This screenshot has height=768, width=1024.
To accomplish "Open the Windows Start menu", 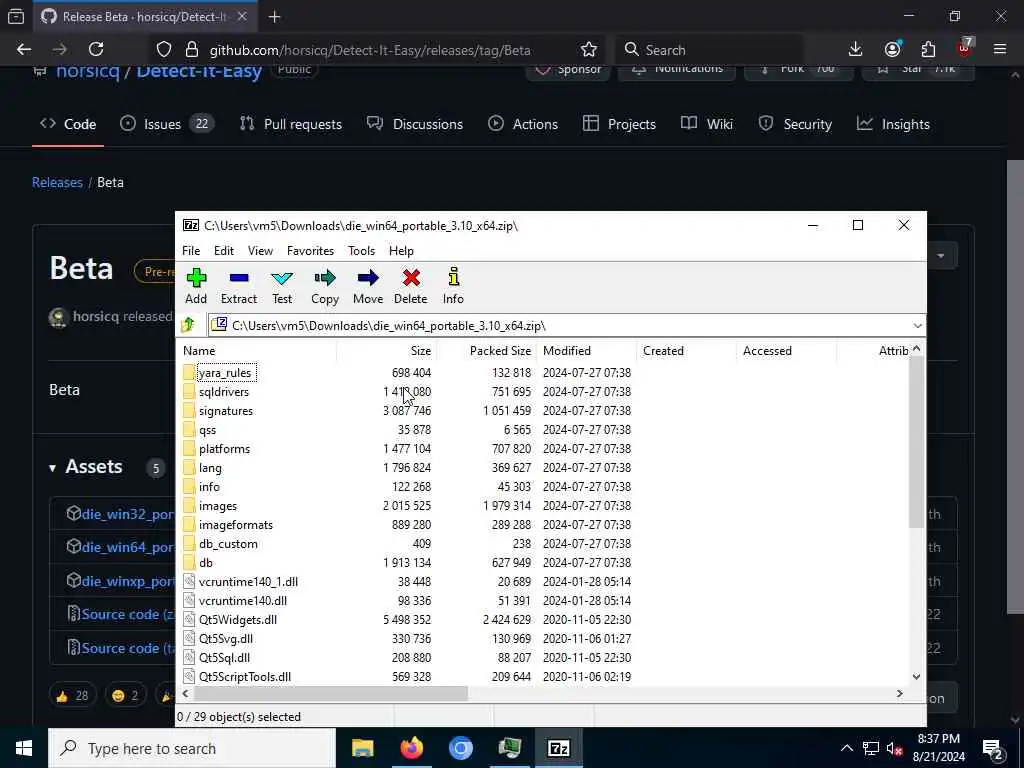I will coord(24,748).
